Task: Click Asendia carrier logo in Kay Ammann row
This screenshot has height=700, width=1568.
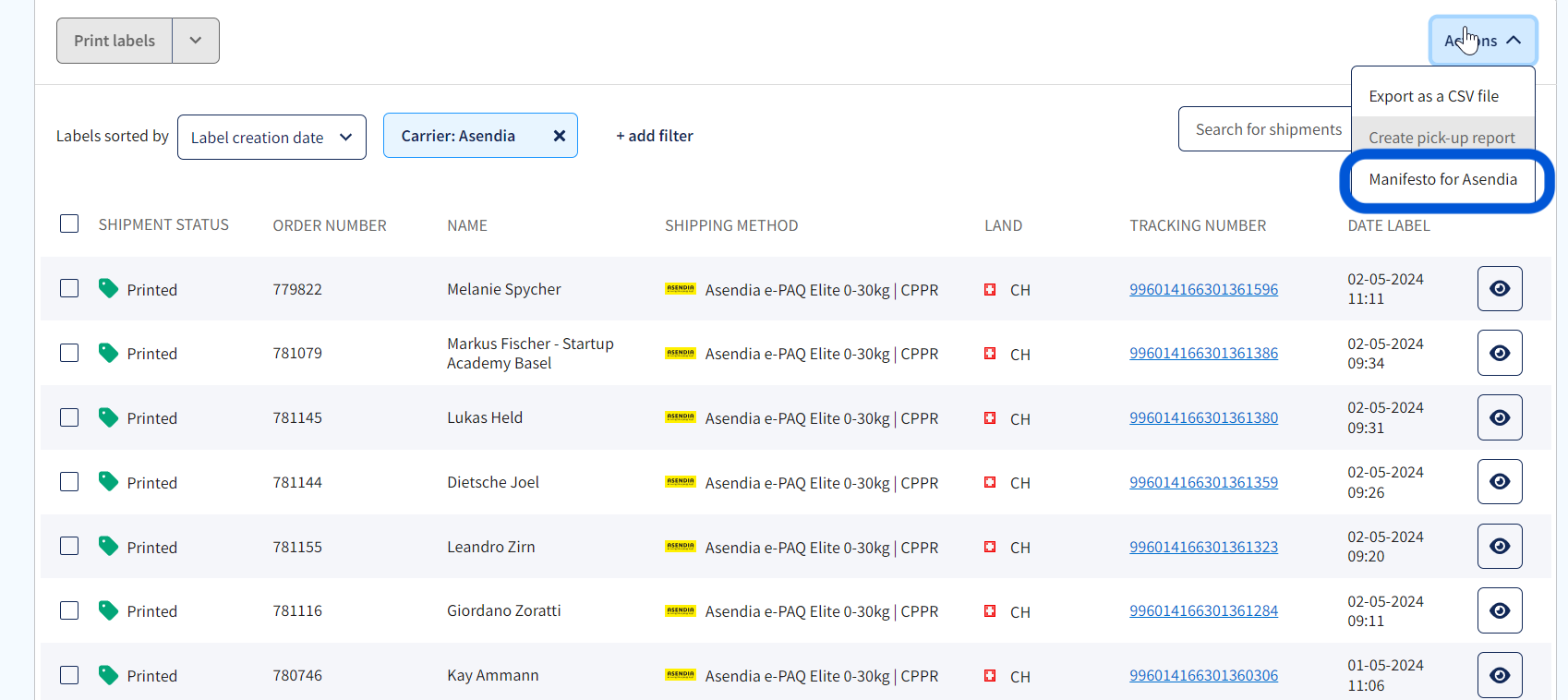Action: pos(681,675)
